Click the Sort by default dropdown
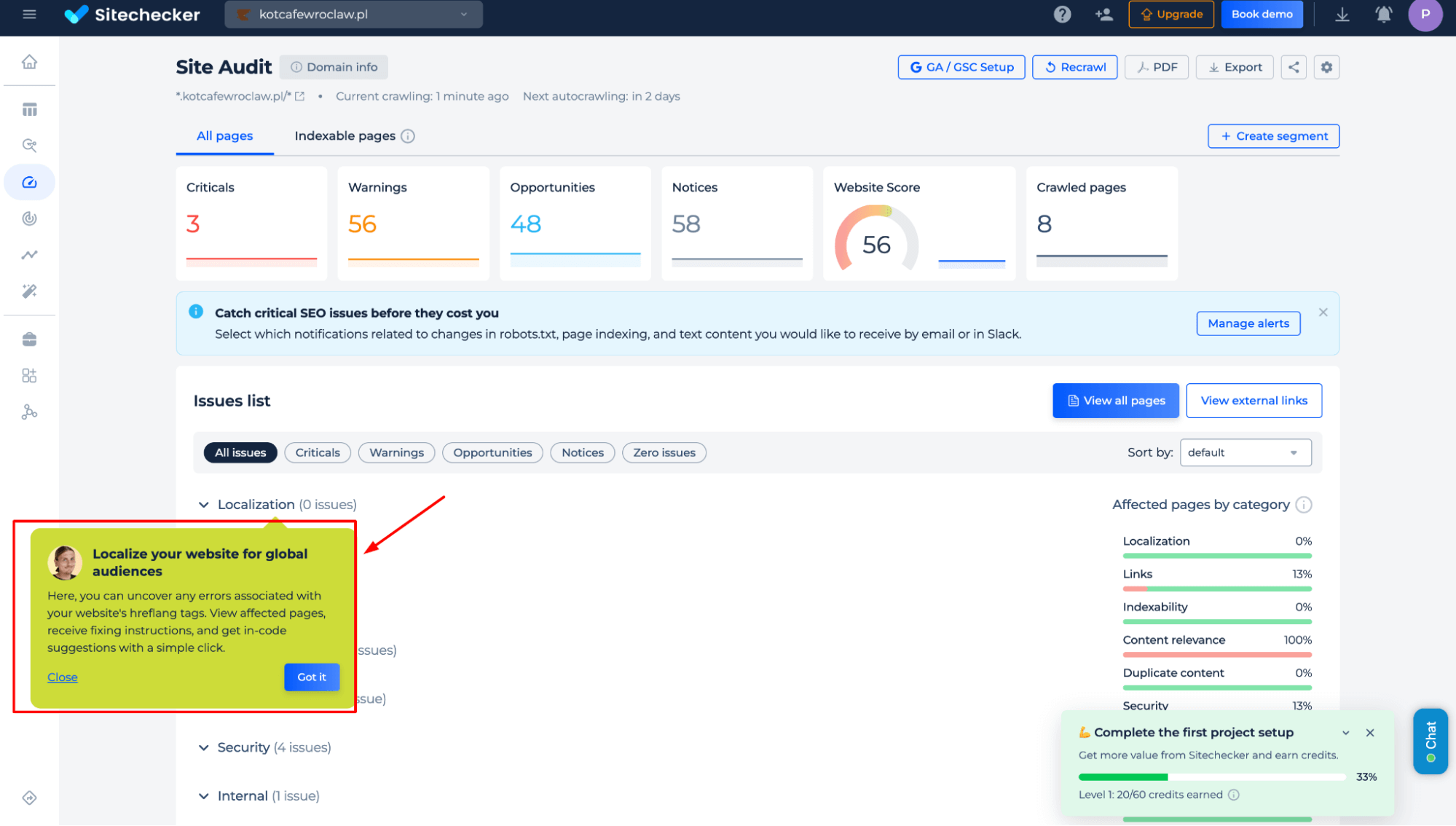The height and width of the screenshot is (826, 1456). pos(1244,452)
